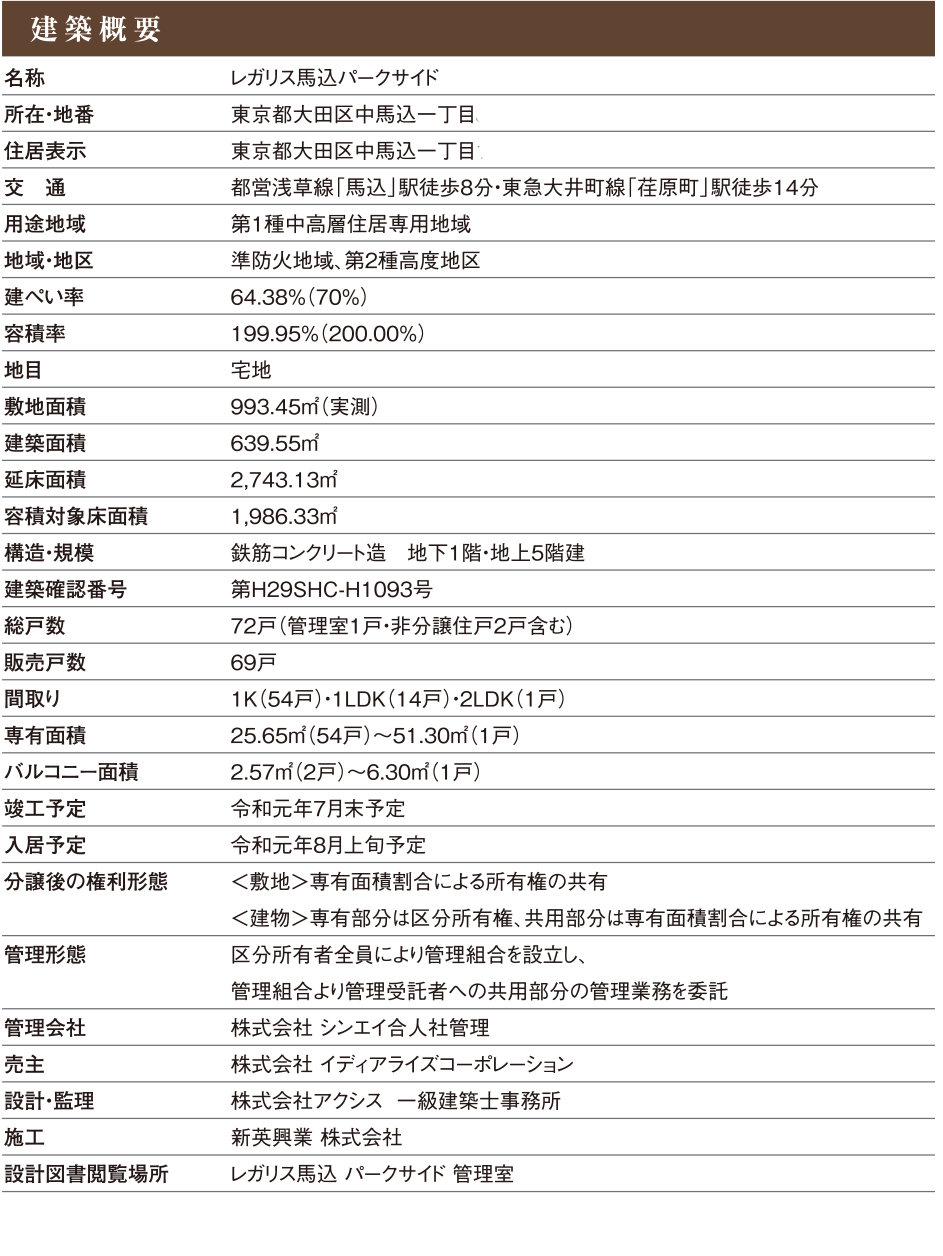
Task: Click the 第1種中高層住居専用地域 value
Action: click(350, 224)
